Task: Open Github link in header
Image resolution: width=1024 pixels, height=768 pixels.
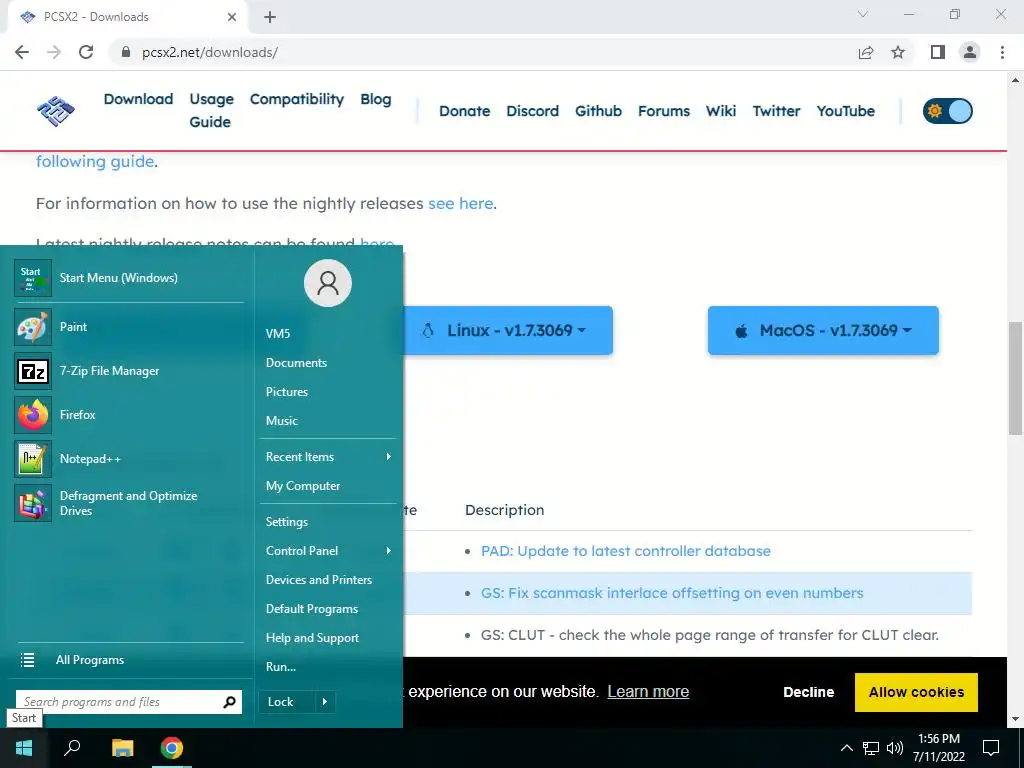Action: 598,111
